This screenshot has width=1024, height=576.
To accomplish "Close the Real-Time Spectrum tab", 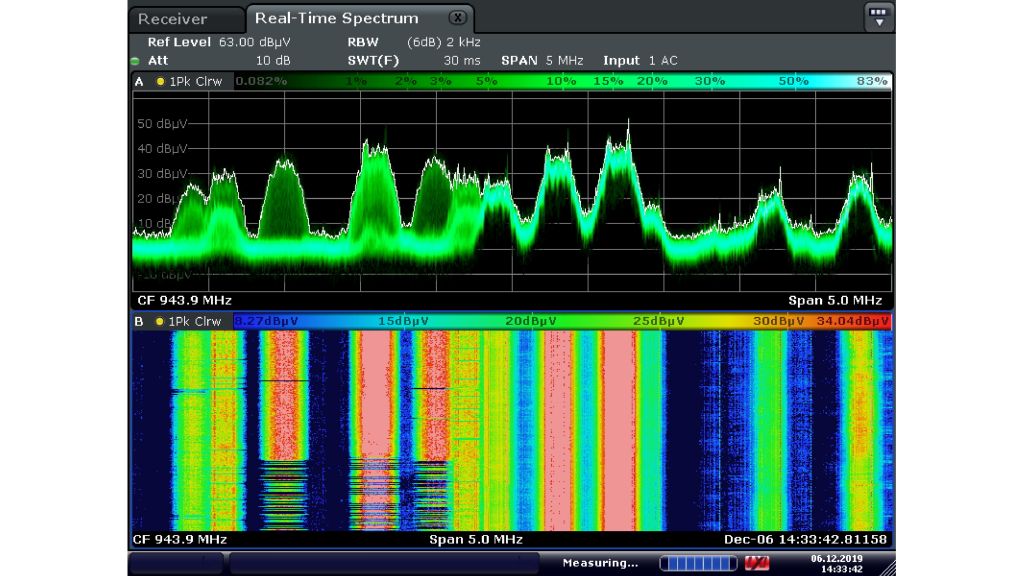I will tap(457, 18).
